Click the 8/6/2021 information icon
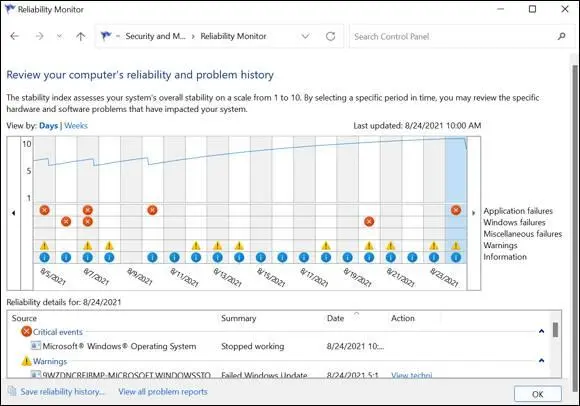 [66, 257]
